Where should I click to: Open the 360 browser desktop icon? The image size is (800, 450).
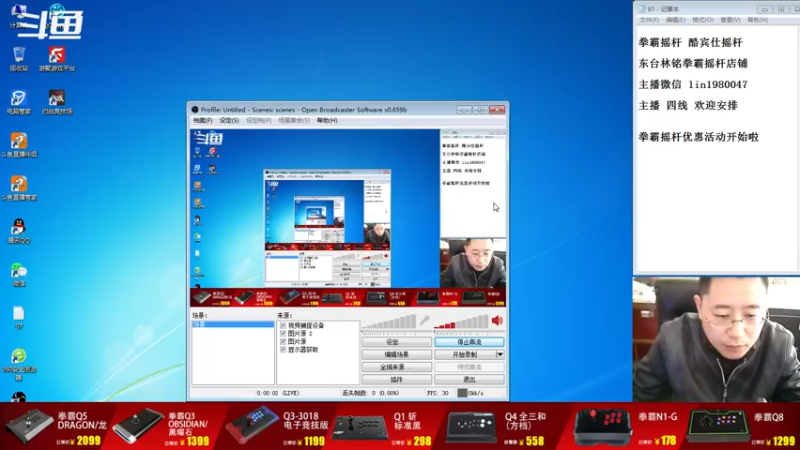click(19, 364)
